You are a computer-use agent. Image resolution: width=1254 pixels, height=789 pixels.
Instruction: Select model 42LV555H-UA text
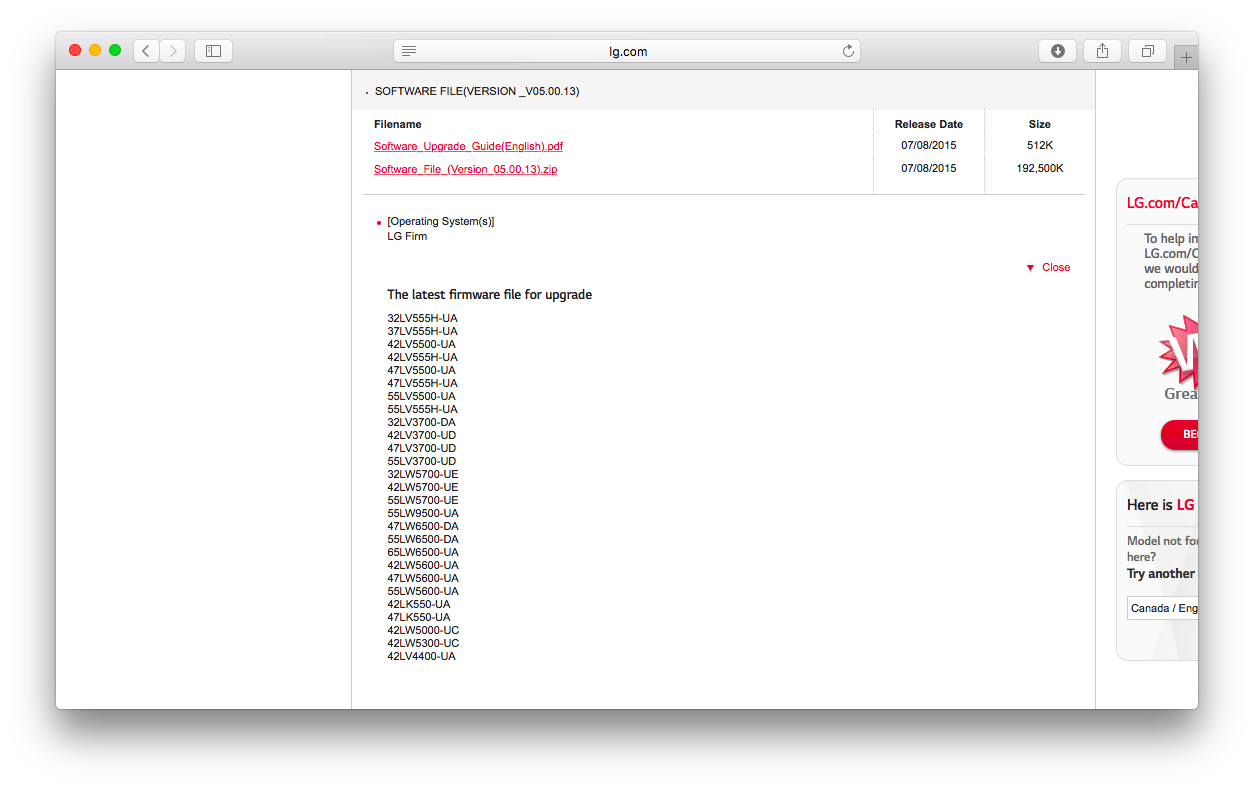click(422, 357)
